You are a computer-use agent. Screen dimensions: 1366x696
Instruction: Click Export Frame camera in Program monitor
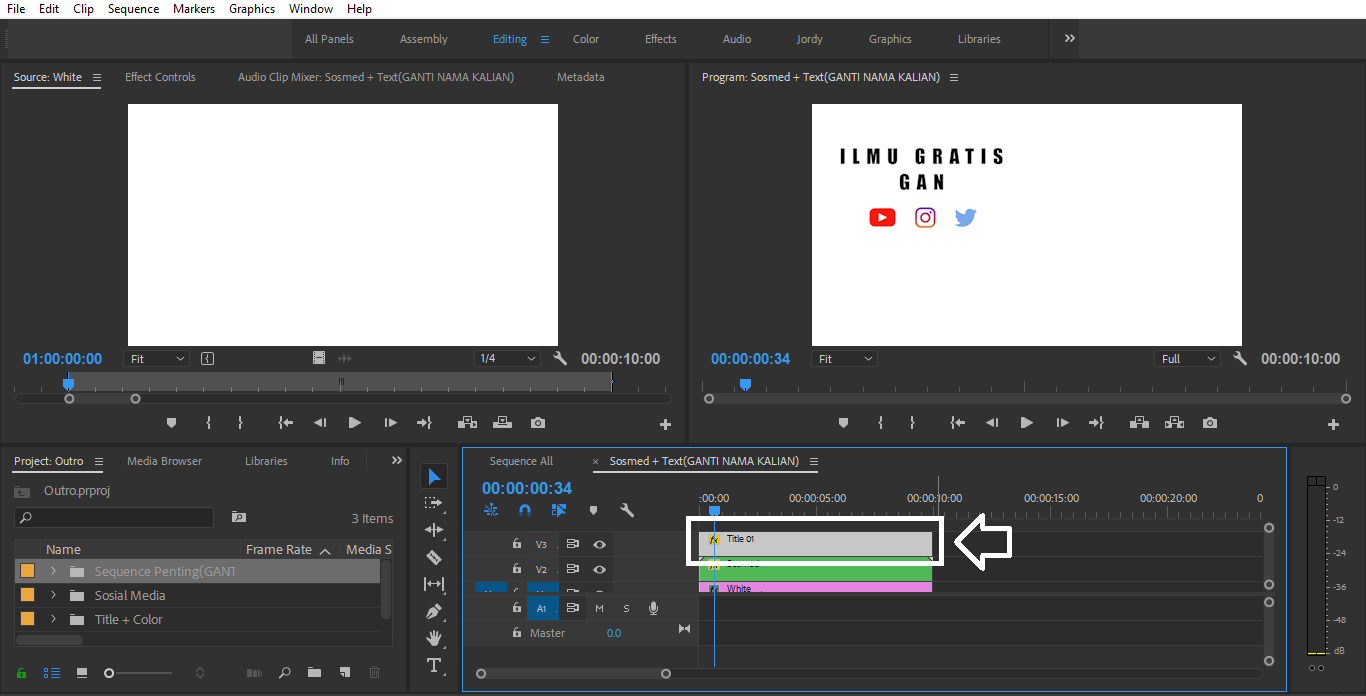coord(1210,423)
